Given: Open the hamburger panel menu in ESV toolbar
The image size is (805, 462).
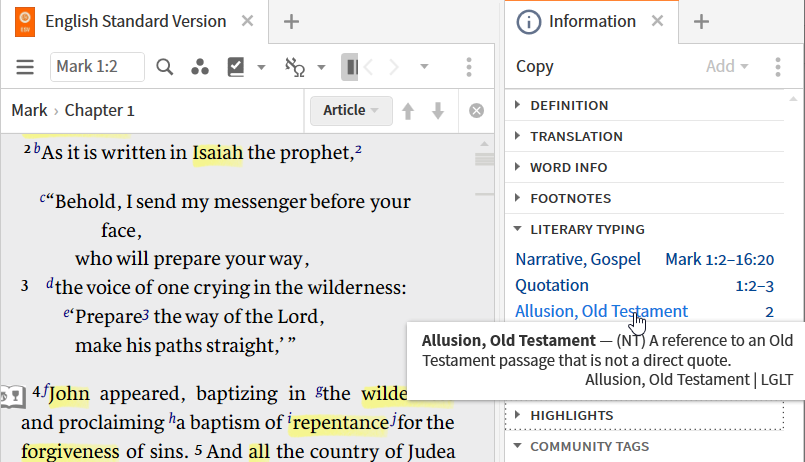Looking at the screenshot, I should [x=25, y=67].
